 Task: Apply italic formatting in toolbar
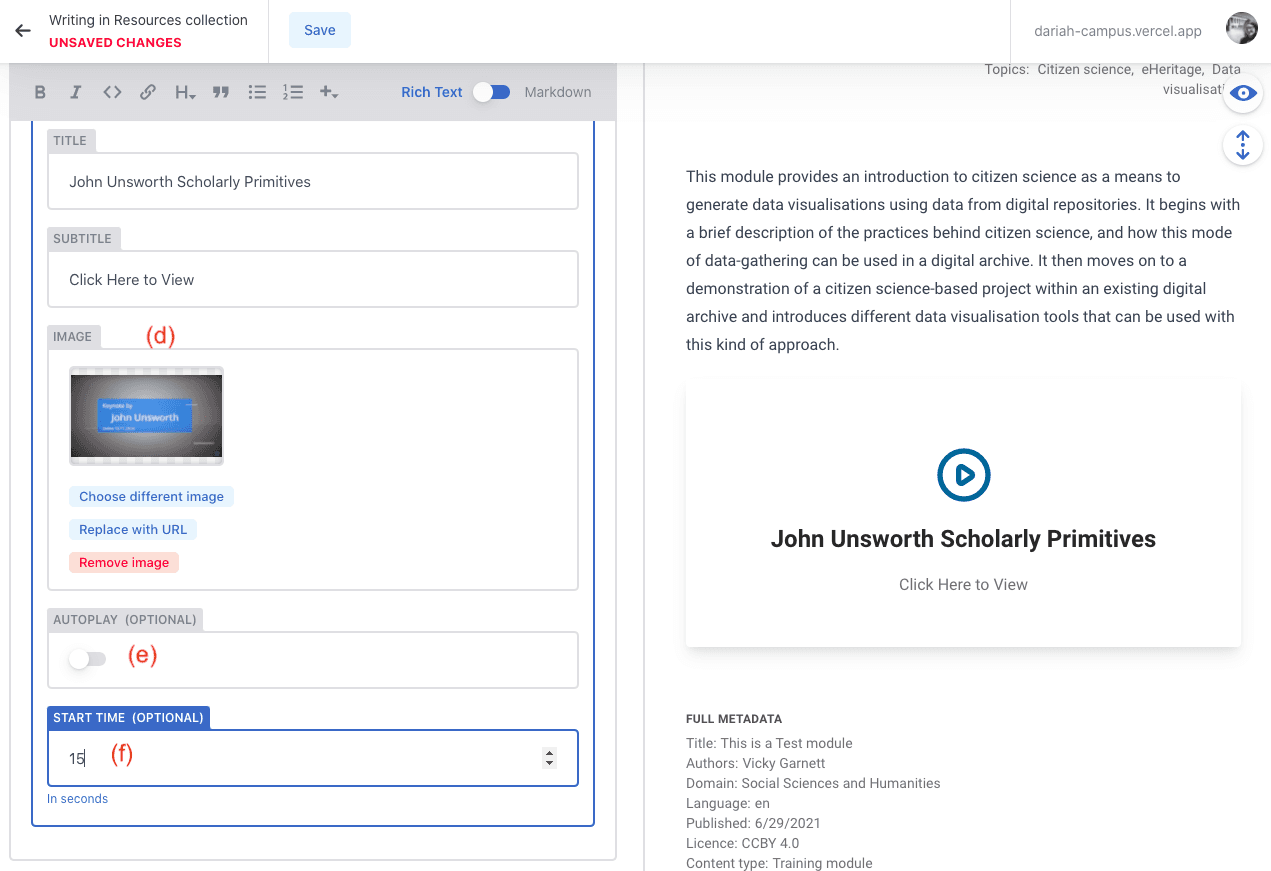75,92
